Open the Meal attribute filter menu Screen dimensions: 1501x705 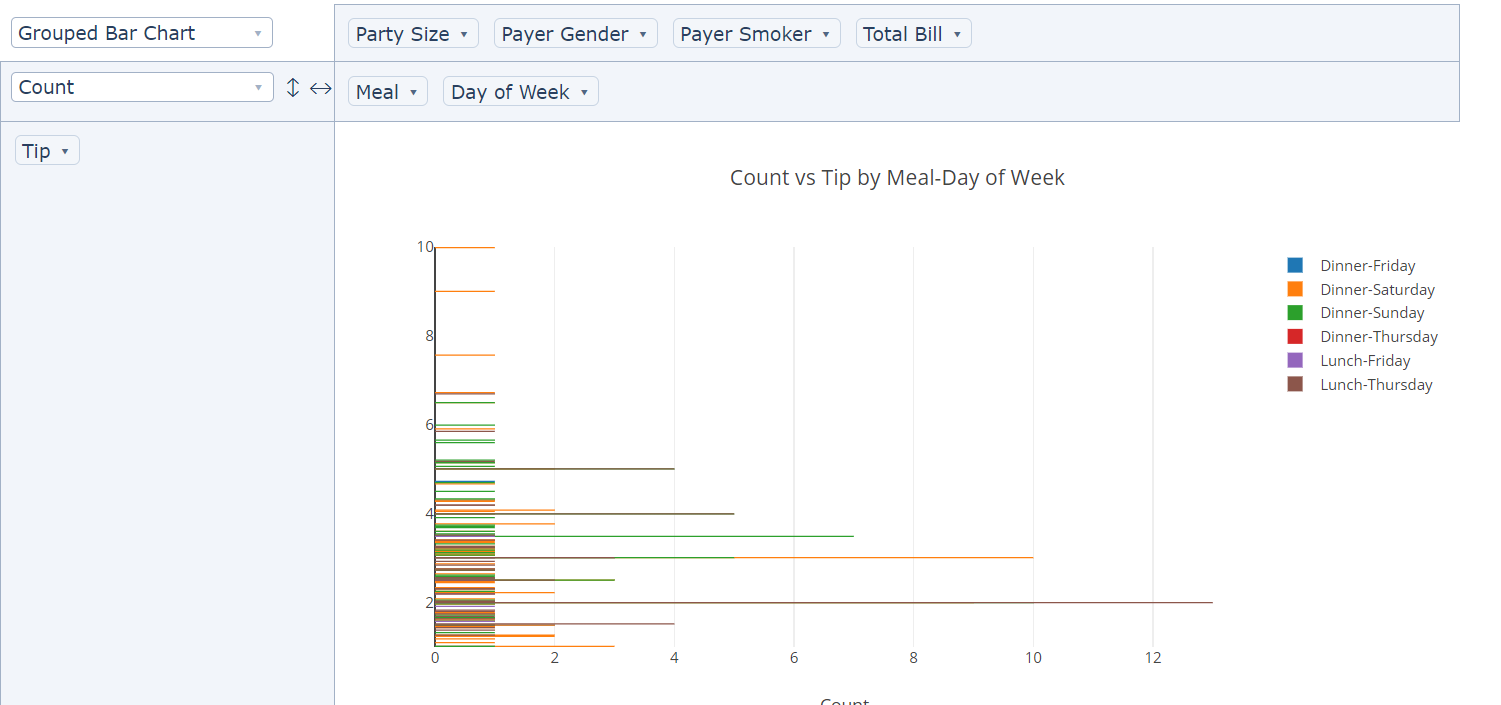click(x=413, y=92)
